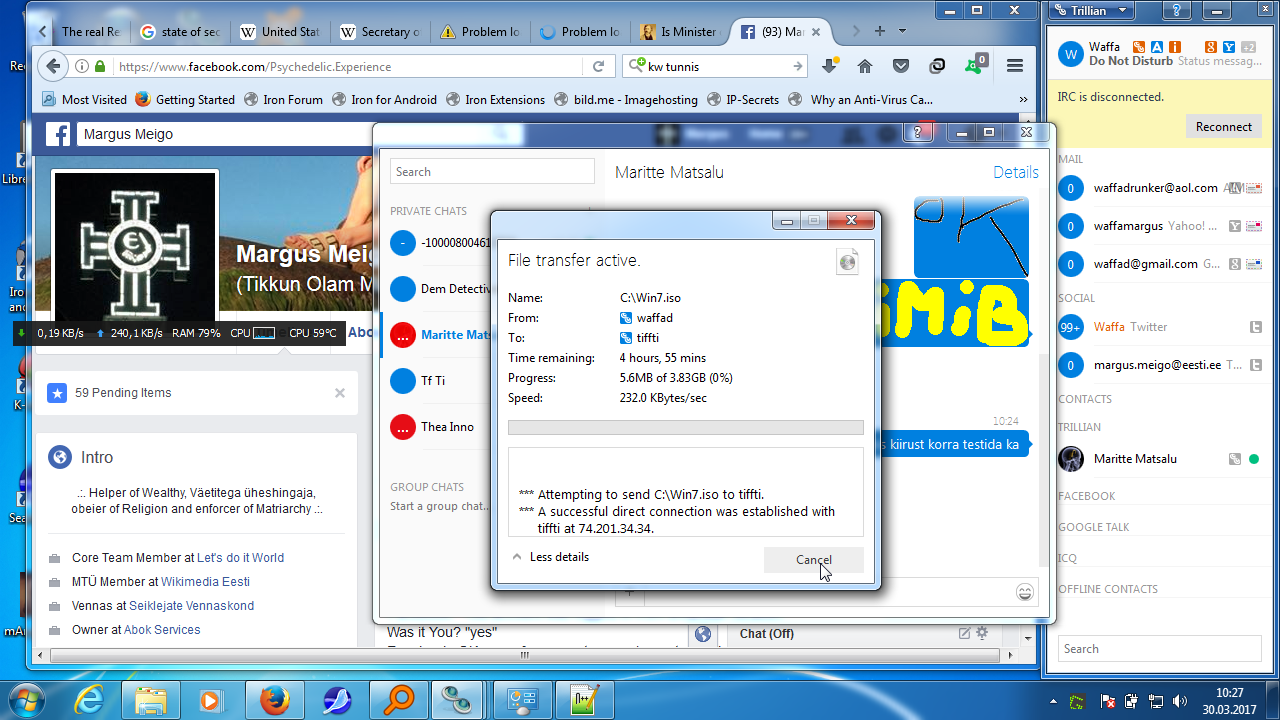Expand the bookmarks toolbar overflow chevron

pyautogui.click(x=1023, y=100)
